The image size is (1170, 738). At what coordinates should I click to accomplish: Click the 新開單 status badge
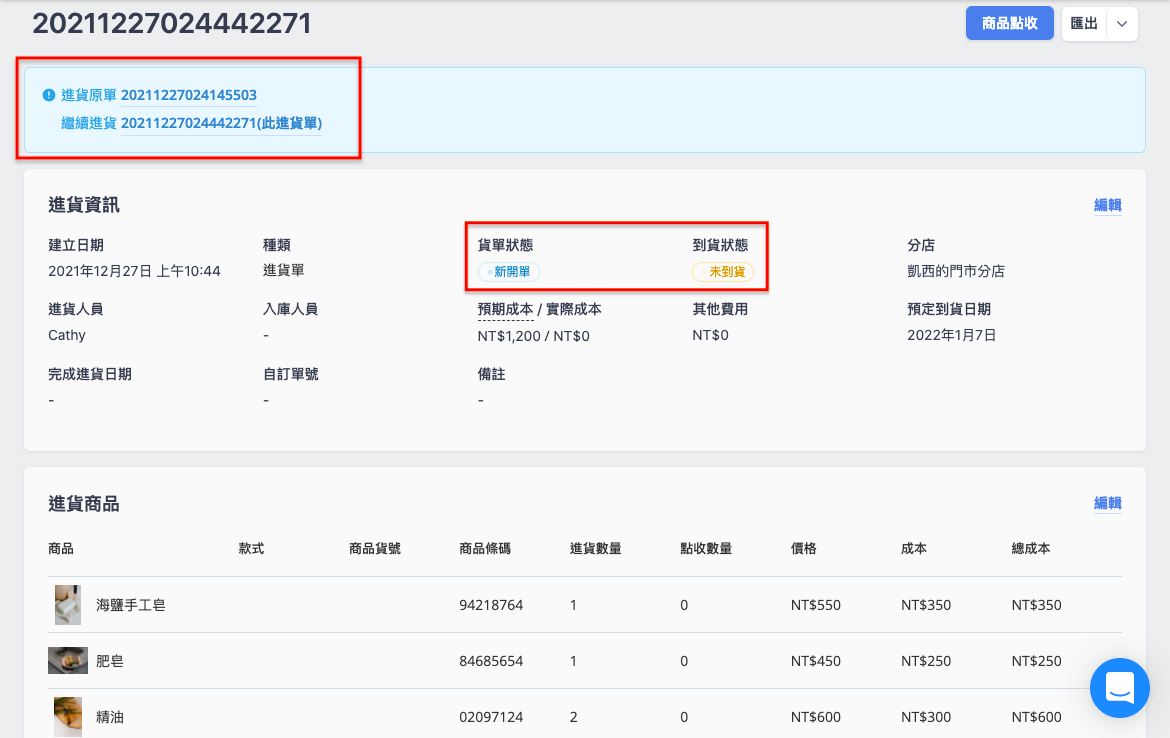pos(509,272)
